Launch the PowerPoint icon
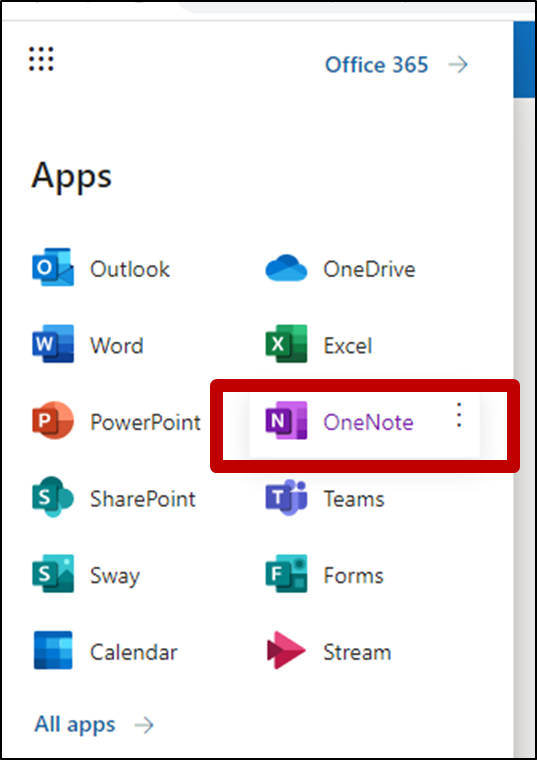Viewport: 537px width, 760px height. (x=53, y=420)
